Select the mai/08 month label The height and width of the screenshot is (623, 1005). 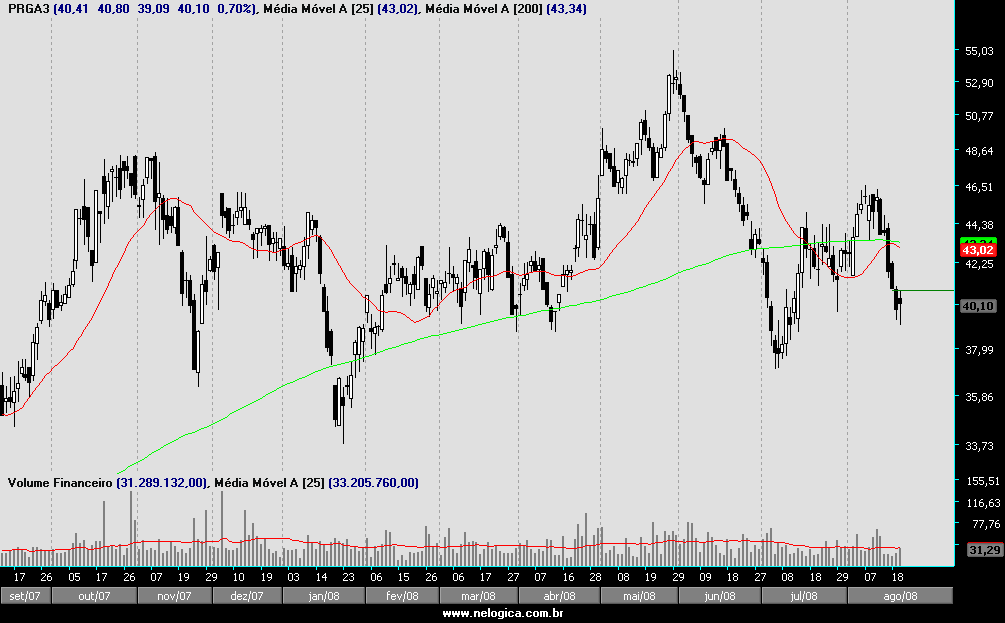pos(640,596)
